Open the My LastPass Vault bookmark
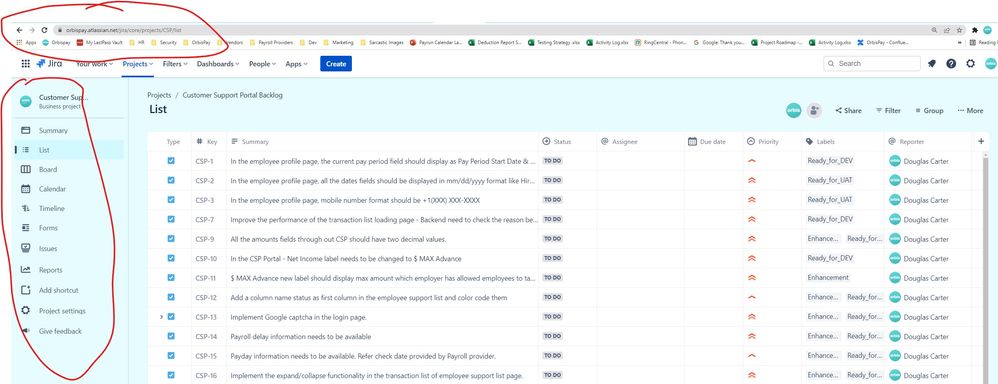 point(99,43)
